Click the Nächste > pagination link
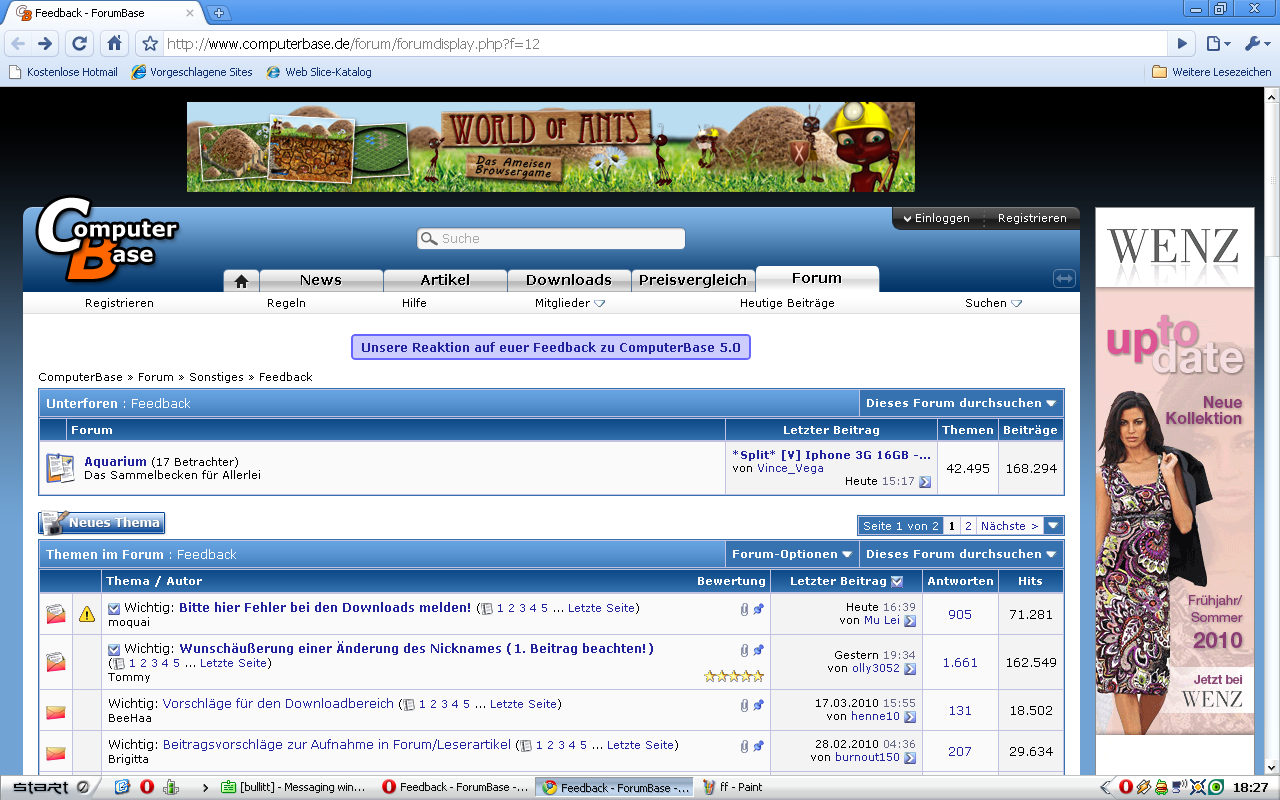1280x800 pixels. 1009,526
